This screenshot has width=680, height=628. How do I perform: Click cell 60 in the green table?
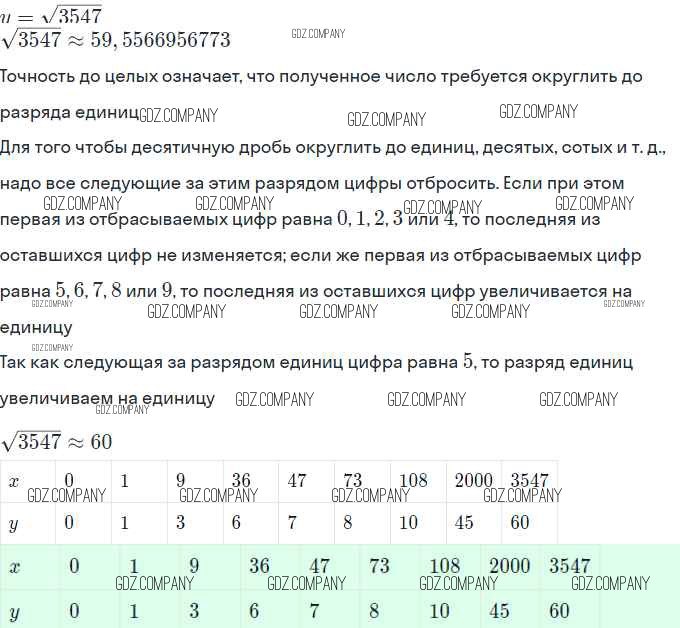tap(559, 610)
